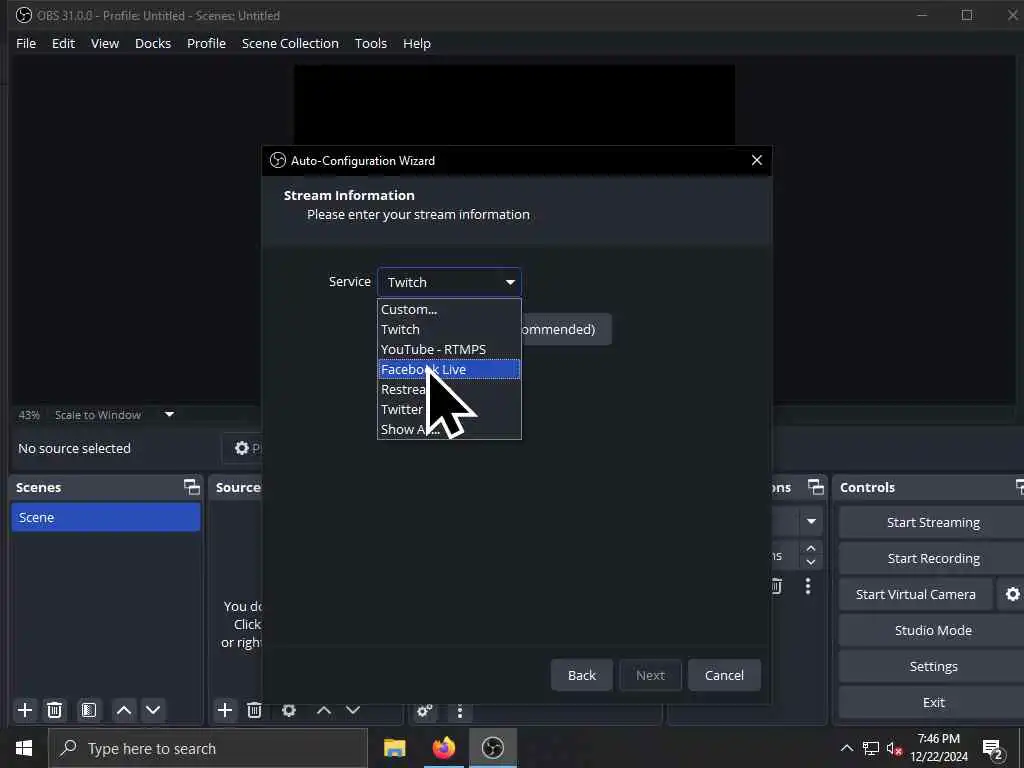Viewport: 1024px width, 768px height.
Task: Pop out the Scene Transitions dock icon
Action: click(x=816, y=487)
